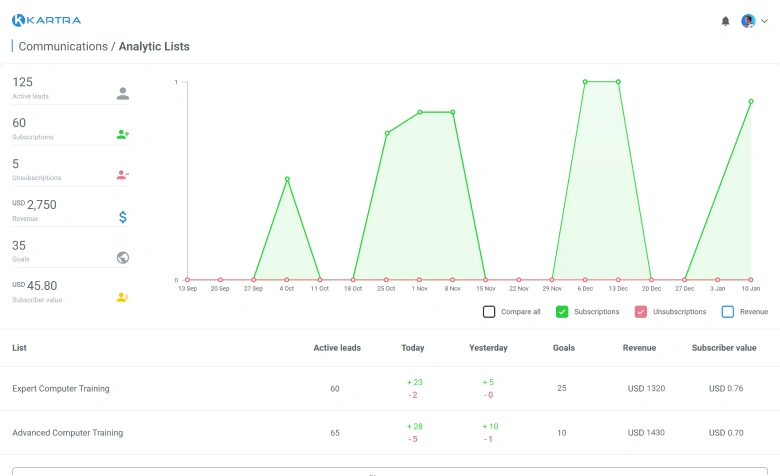
Task: Click the Active leads person icon
Action: click(122, 94)
